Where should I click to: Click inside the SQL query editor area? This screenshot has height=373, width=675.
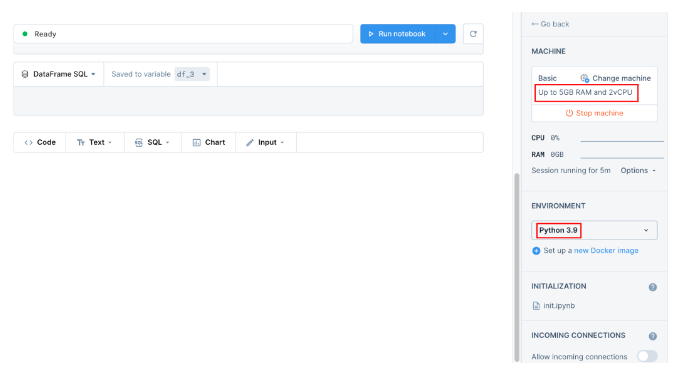pos(248,101)
